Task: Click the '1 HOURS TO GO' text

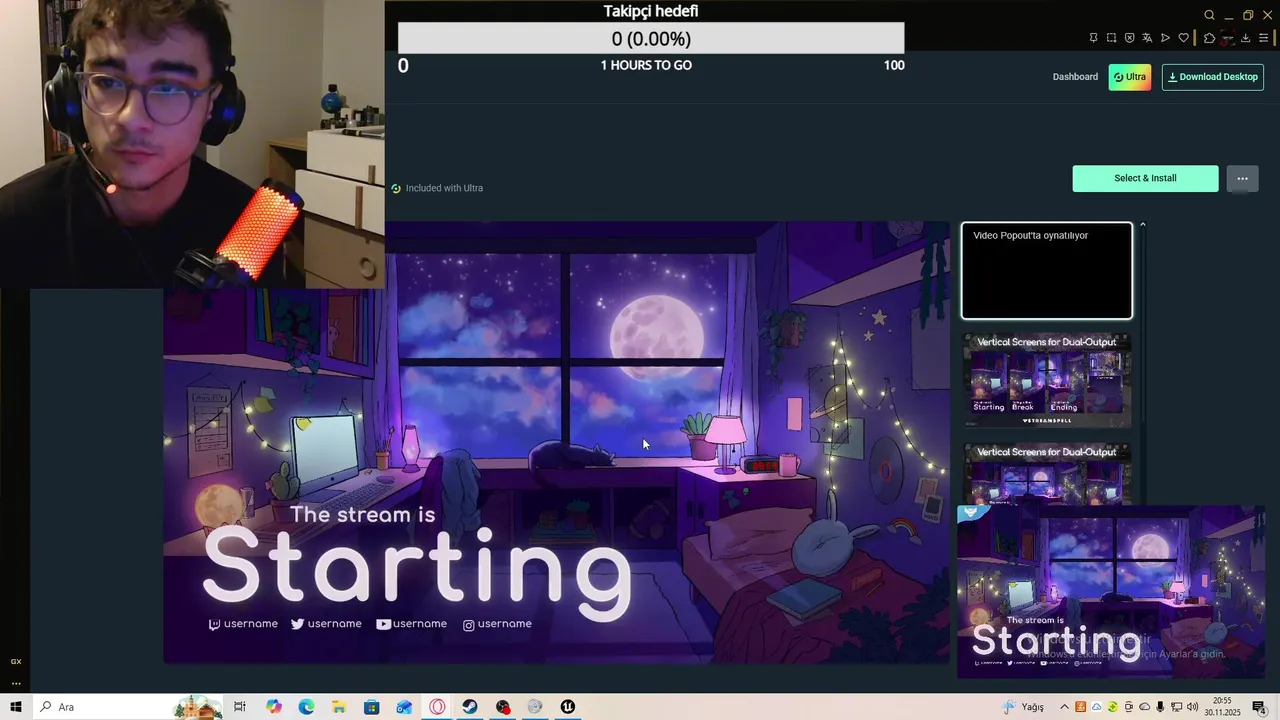Action: pos(646,65)
